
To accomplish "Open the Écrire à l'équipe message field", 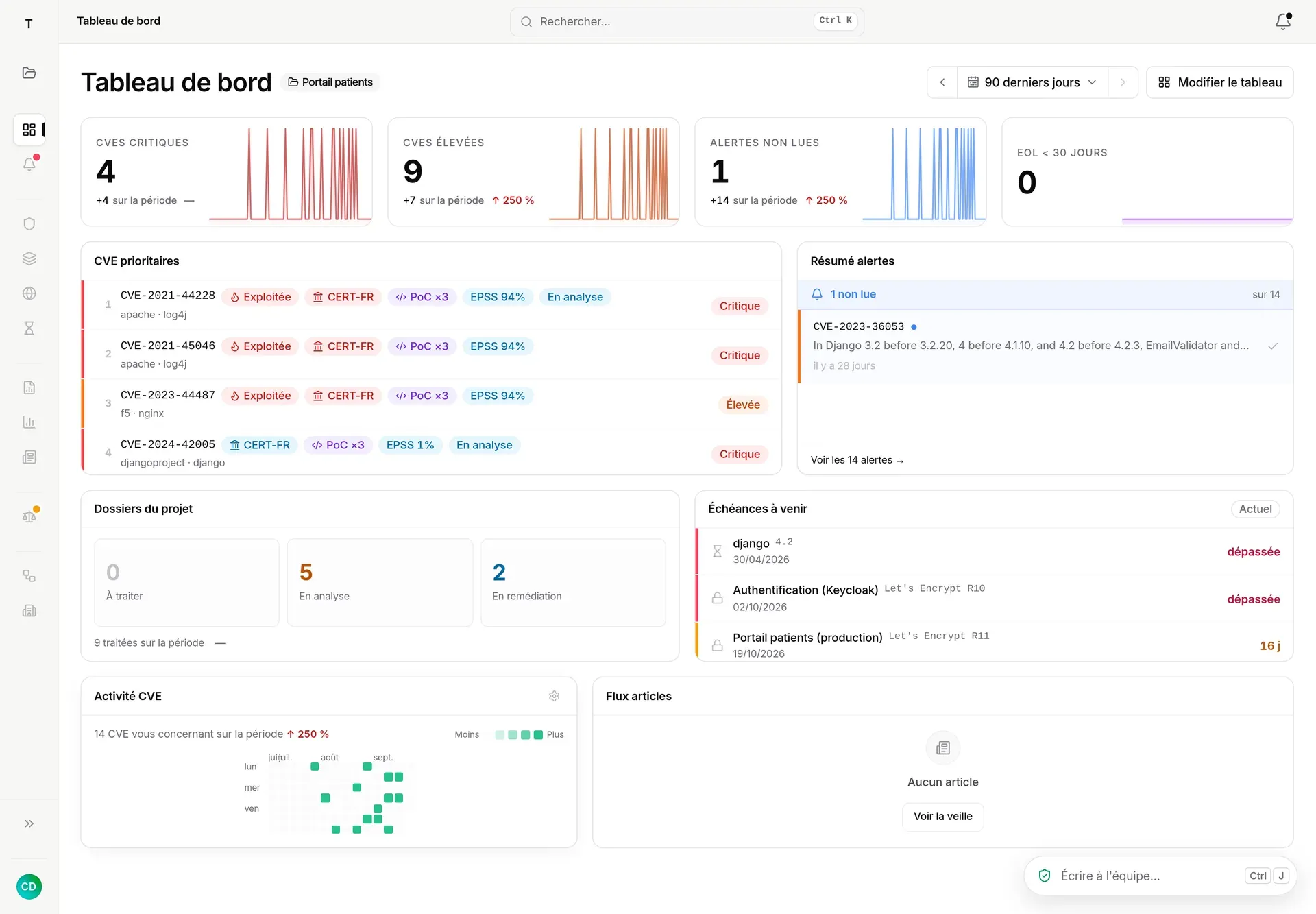I will (x=1160, y=876).
